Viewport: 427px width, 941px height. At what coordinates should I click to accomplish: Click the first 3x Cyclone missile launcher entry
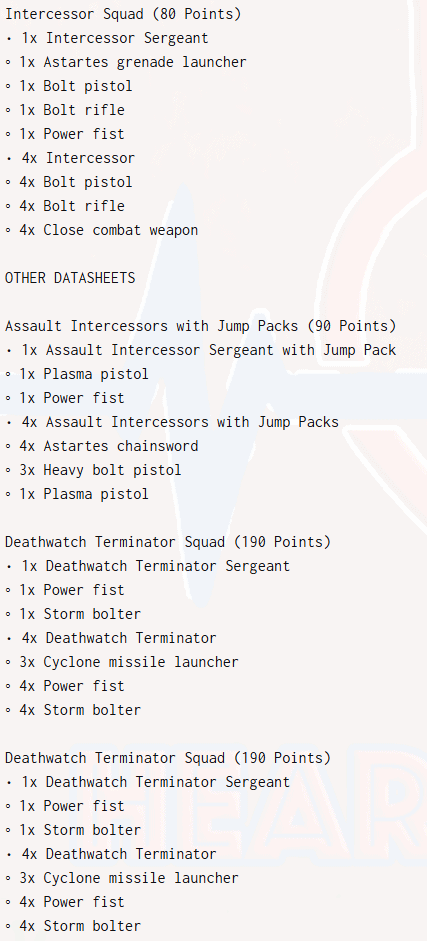(122, 662)
